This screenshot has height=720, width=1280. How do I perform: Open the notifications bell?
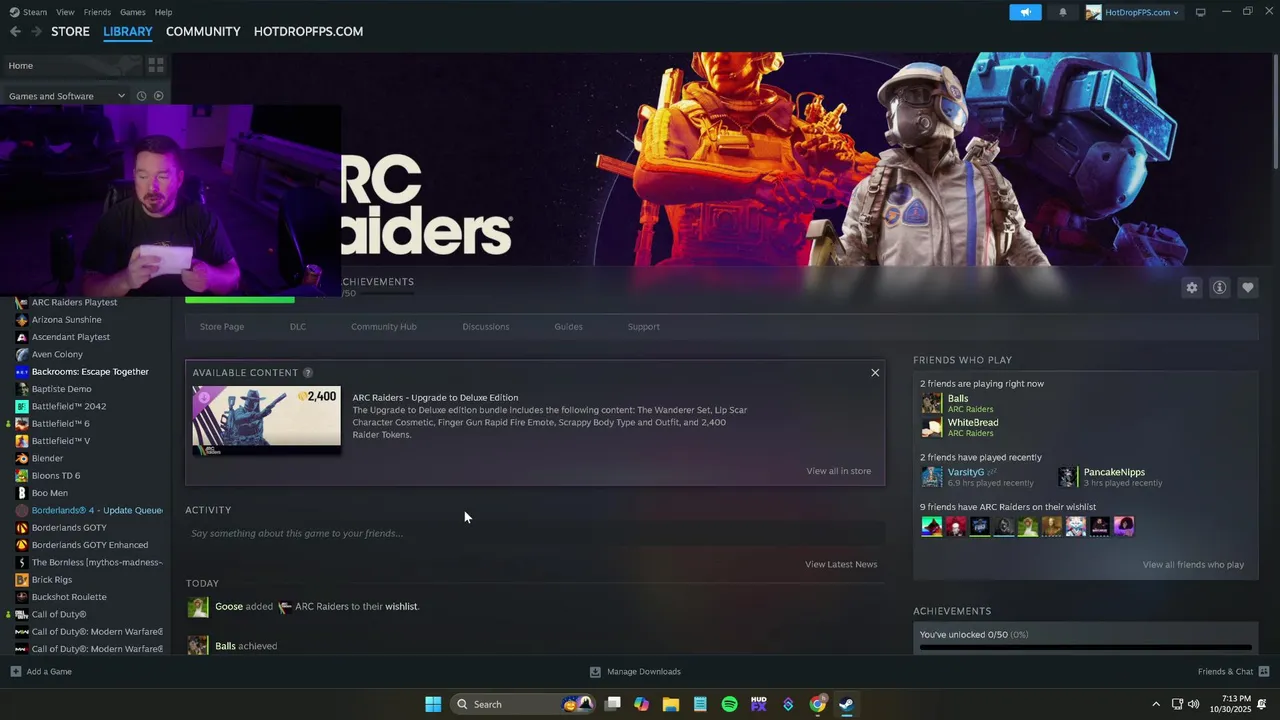pyautogui.click(x=1062, y=12)
